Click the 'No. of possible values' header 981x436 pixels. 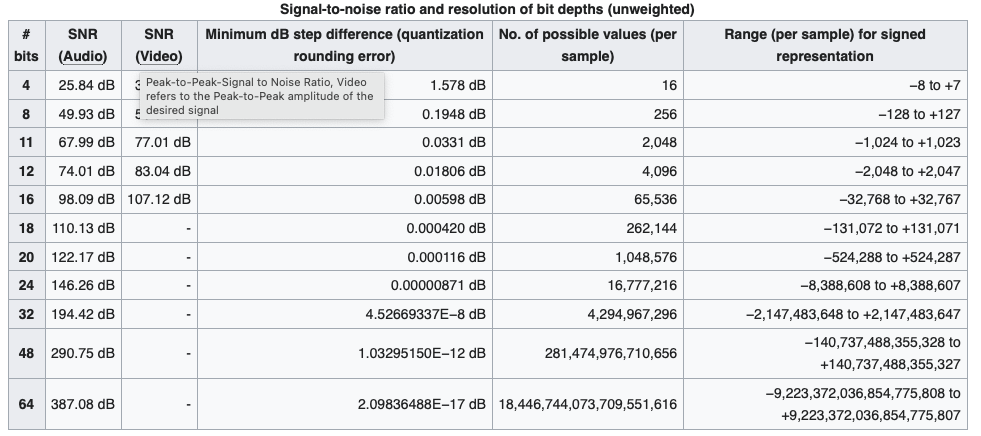pyautogui.click(x=587, y=46)
